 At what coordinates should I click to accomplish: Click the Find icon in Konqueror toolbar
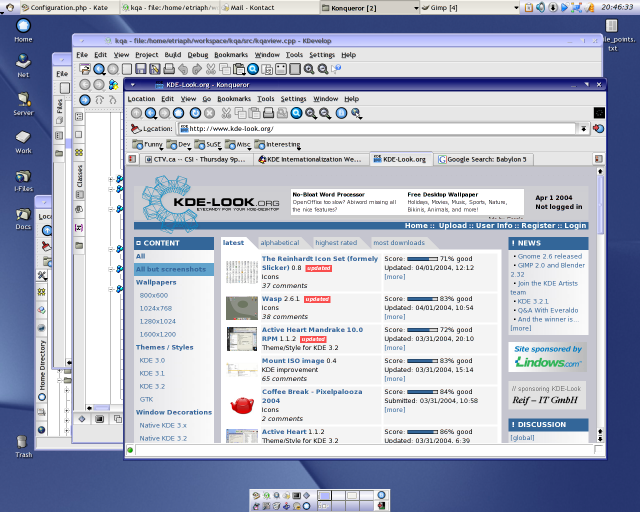(x=297, y=113)
